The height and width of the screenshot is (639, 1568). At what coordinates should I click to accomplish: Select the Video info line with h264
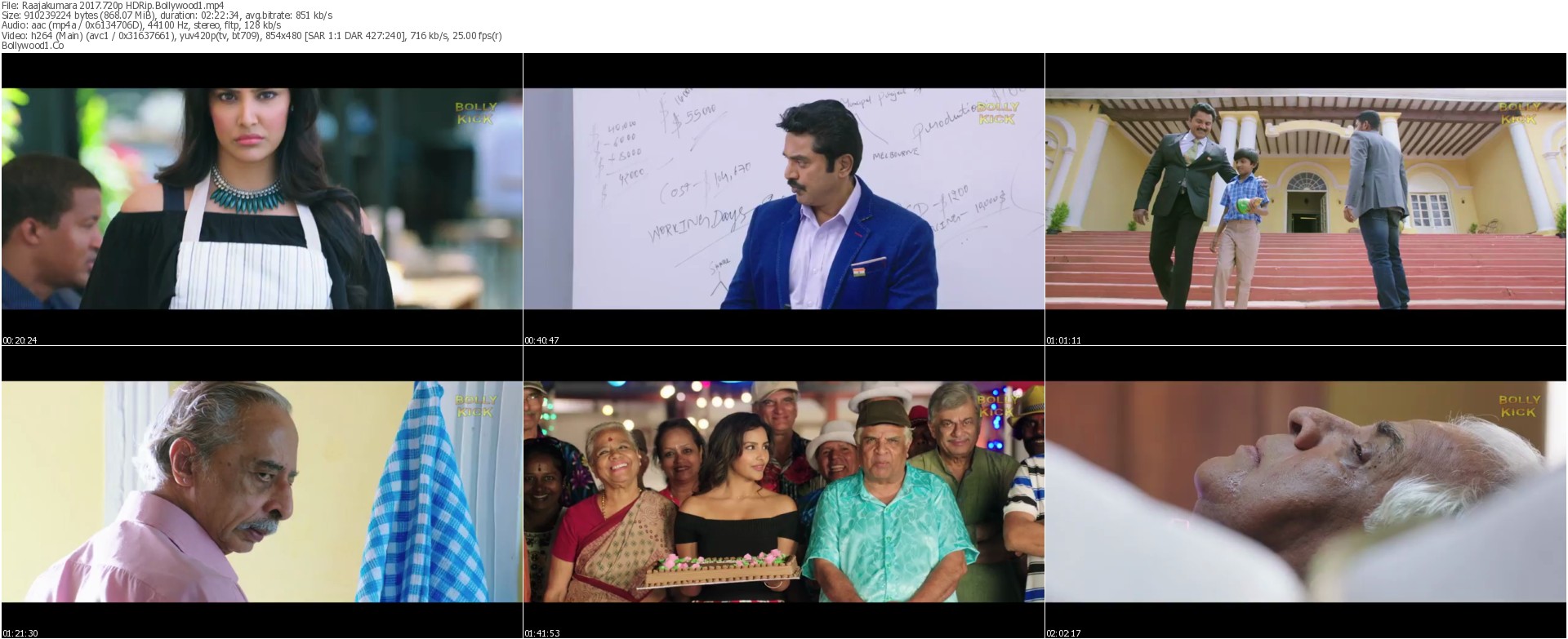click(252, 35)
